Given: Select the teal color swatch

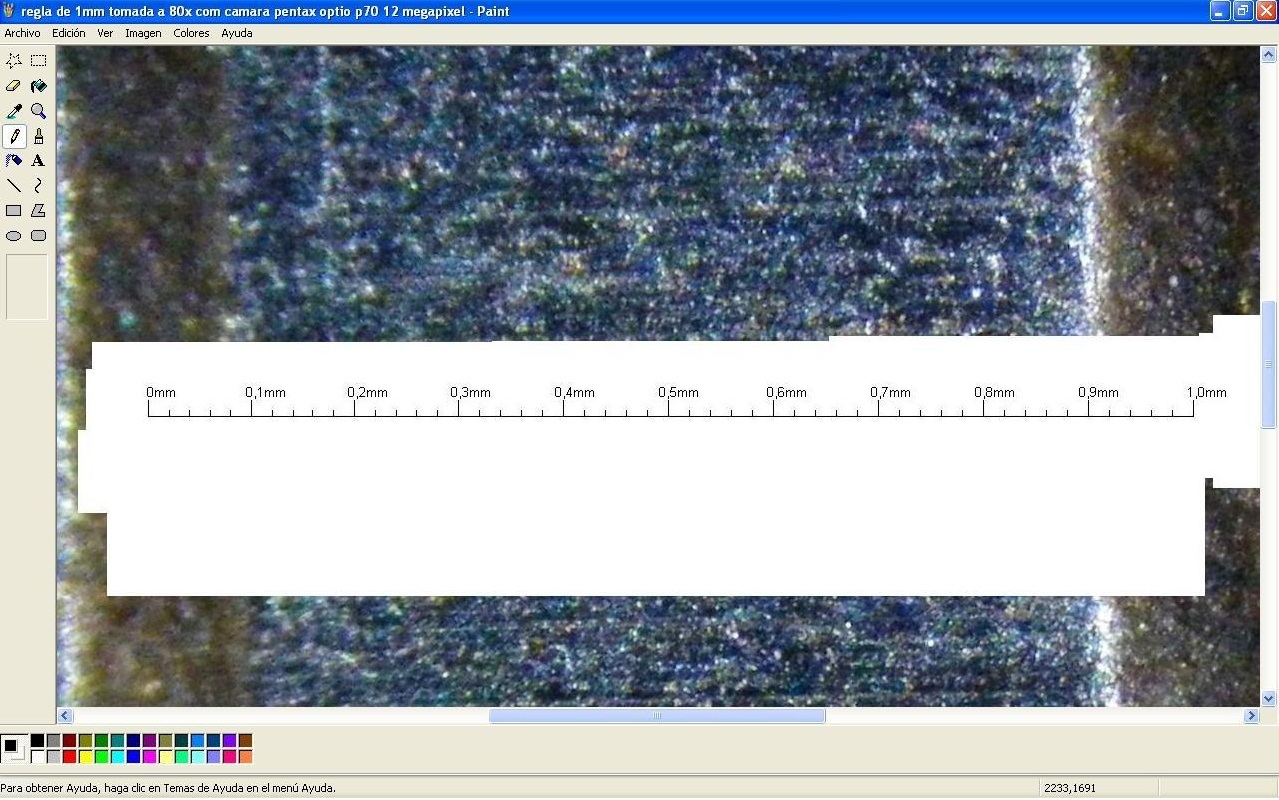Looking at the screenshot, I should (x=117, y=740).
